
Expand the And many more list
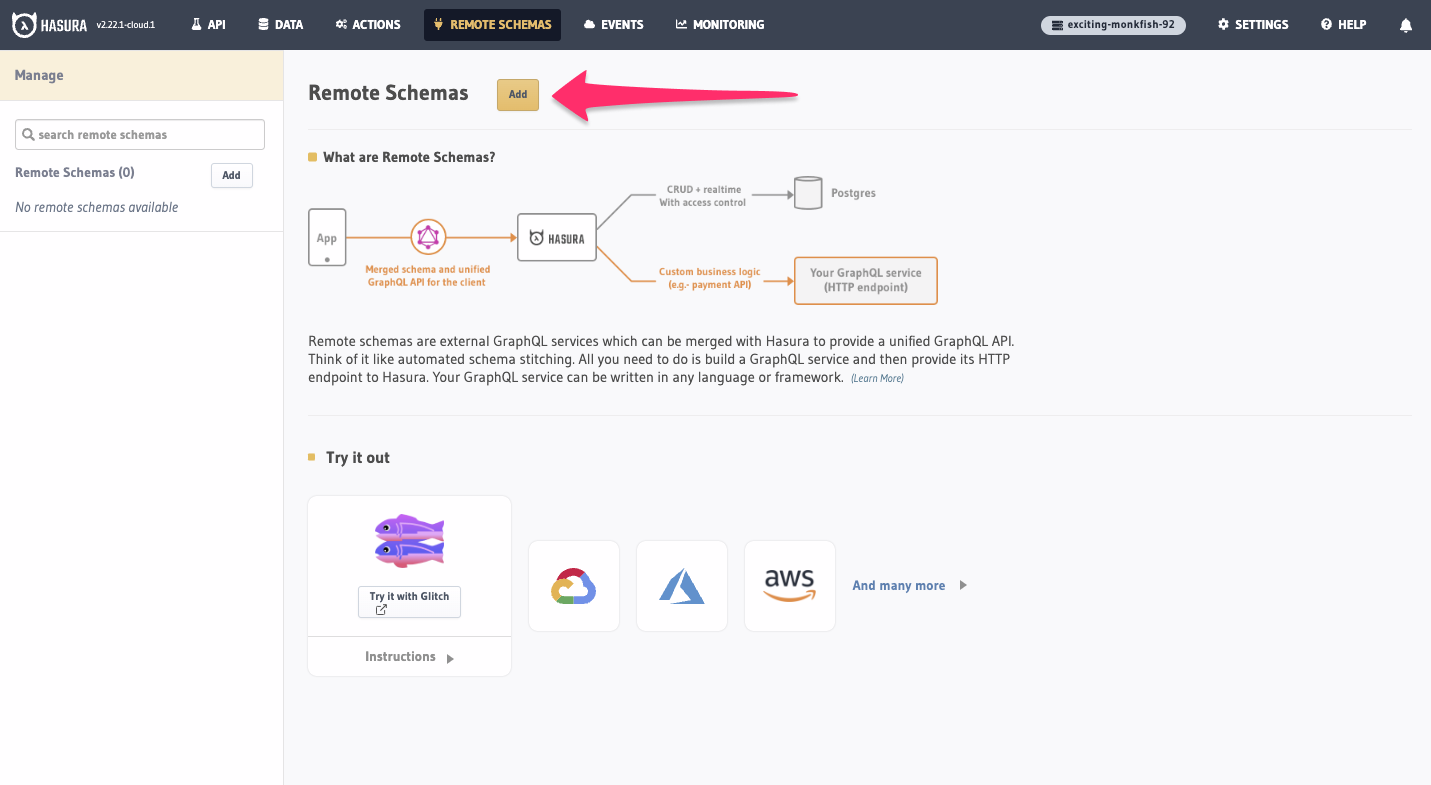tap(909, 586)
